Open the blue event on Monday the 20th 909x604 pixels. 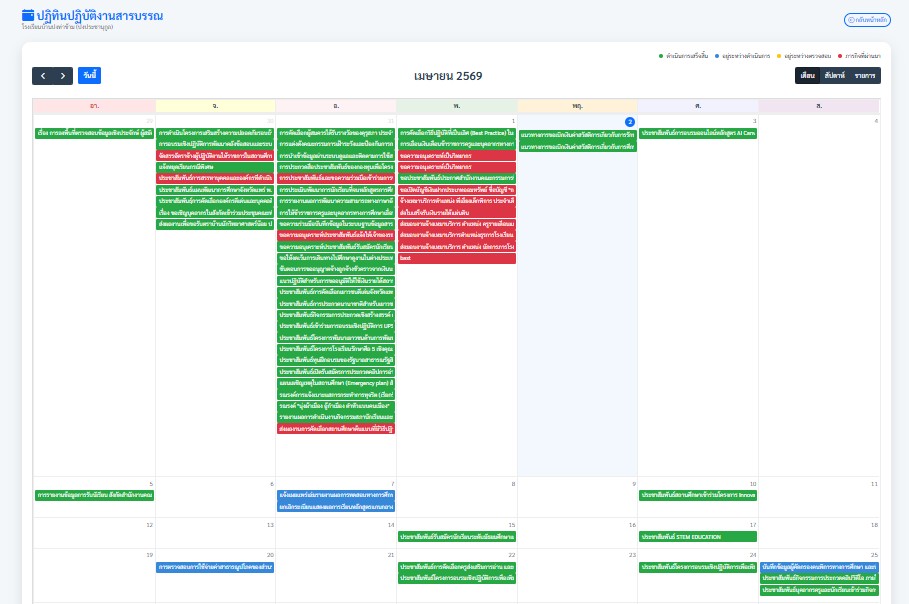pyautogui.click(x=215, y=567)
